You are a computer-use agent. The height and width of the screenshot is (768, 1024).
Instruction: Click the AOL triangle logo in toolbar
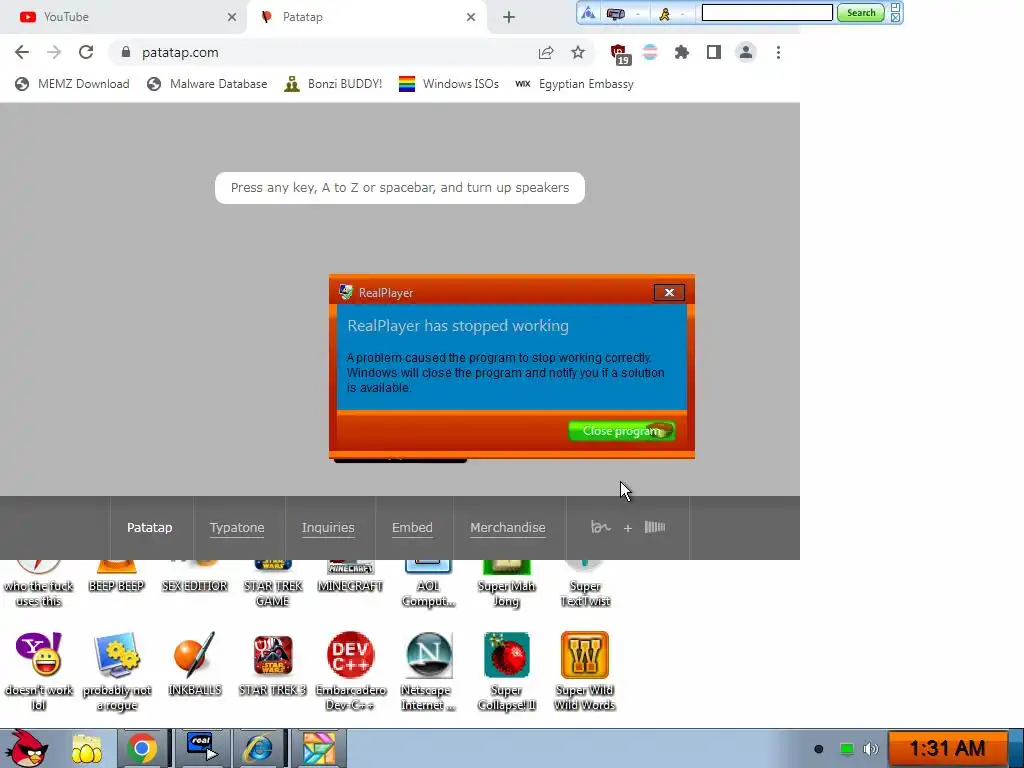point(588,13)
